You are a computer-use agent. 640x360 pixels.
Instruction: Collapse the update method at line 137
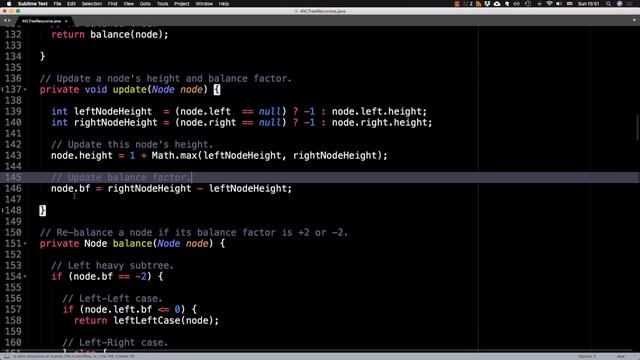click(x=25, y=90)
